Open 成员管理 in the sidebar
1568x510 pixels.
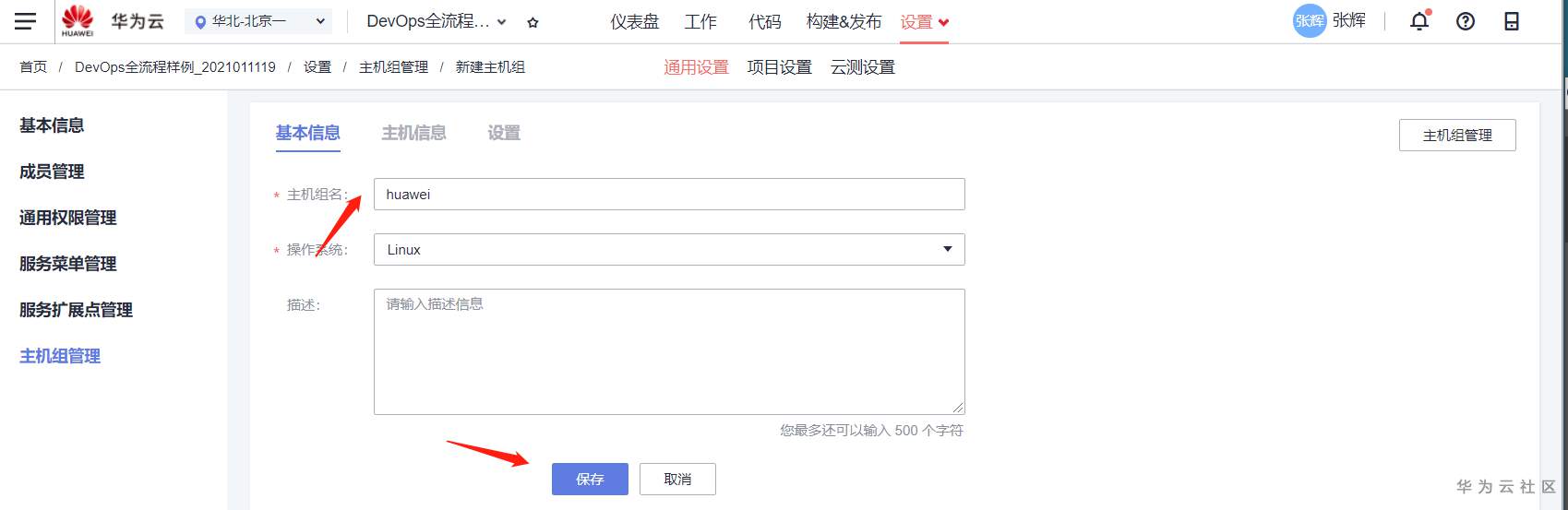click(52, 172)
